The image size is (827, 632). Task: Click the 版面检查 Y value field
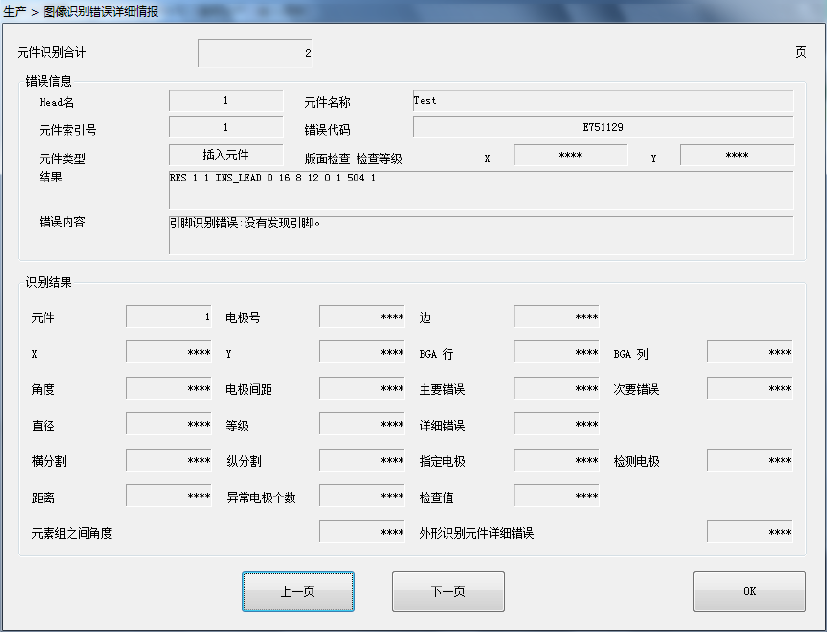point(737,155)
